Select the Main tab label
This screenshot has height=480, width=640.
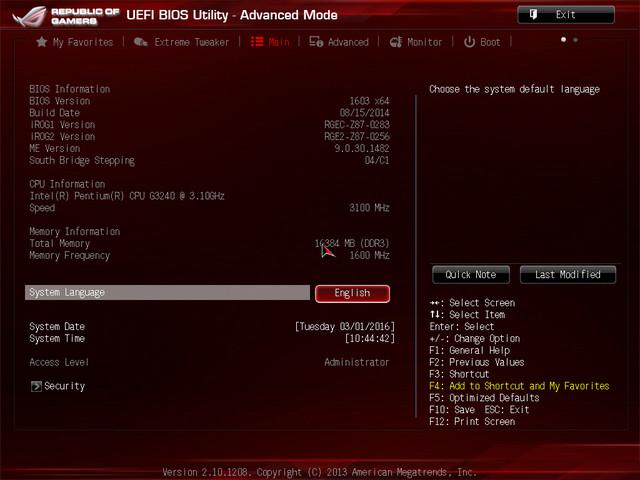[279, 42]
